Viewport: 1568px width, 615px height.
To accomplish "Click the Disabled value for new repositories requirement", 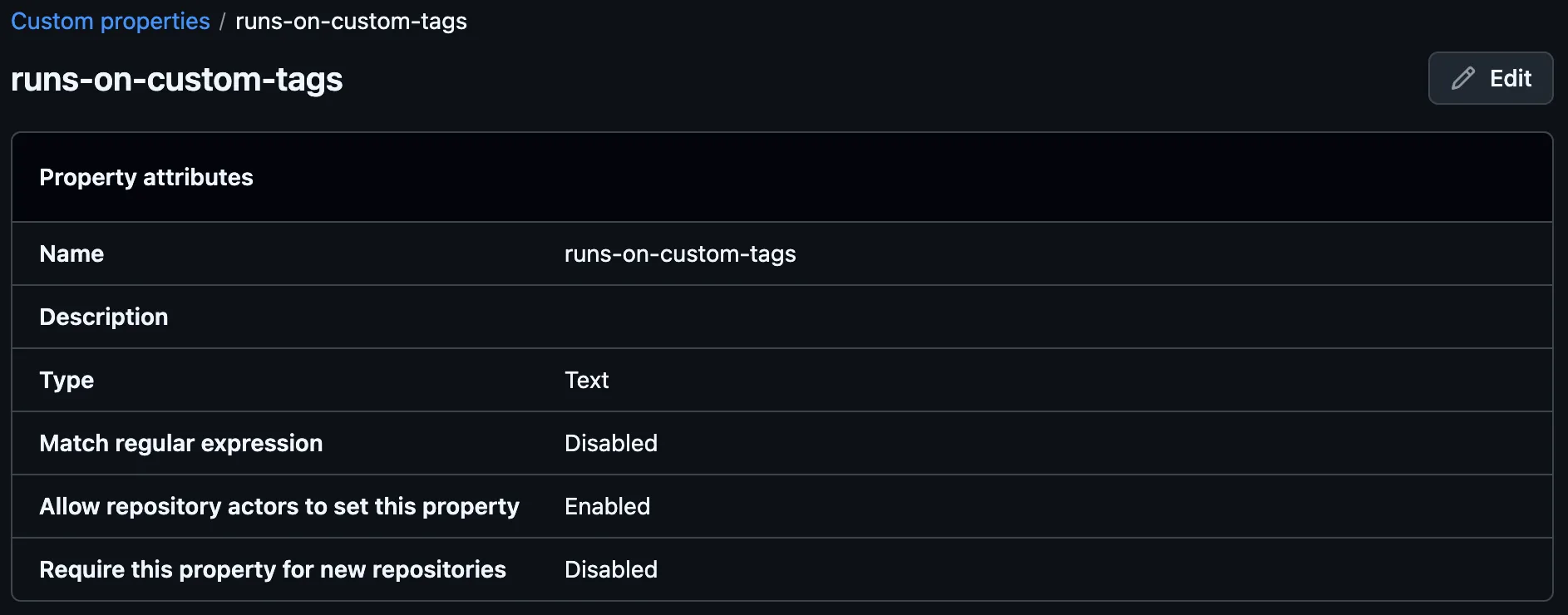I will tap(610, 569).
